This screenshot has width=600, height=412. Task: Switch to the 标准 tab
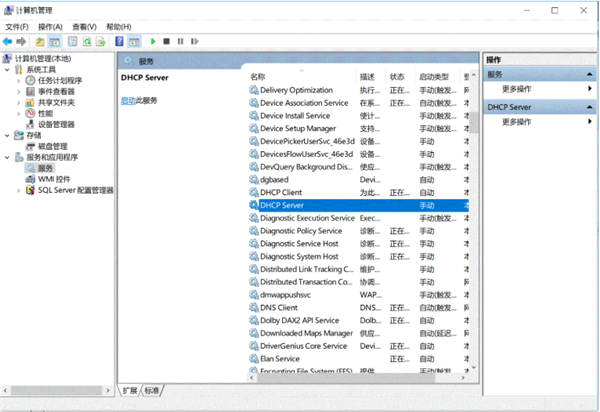152,390
